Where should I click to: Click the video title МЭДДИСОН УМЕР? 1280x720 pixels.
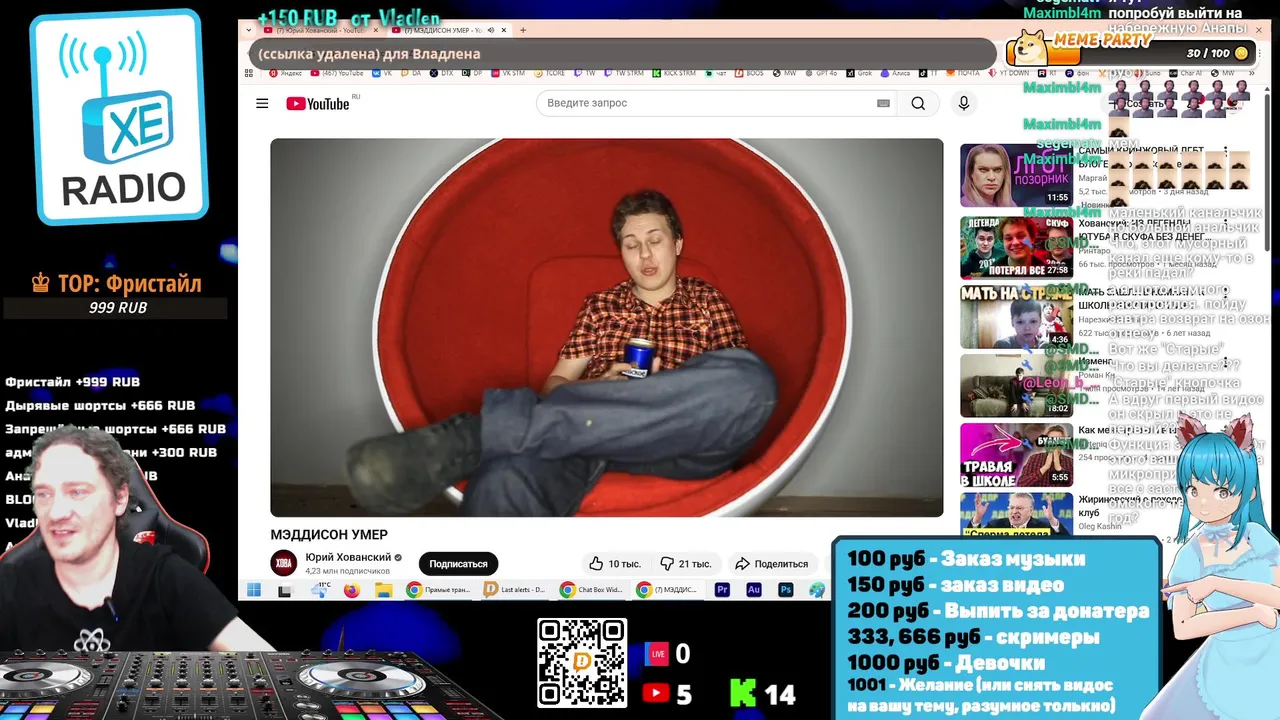pyautogui.click(x=329, y=534)
